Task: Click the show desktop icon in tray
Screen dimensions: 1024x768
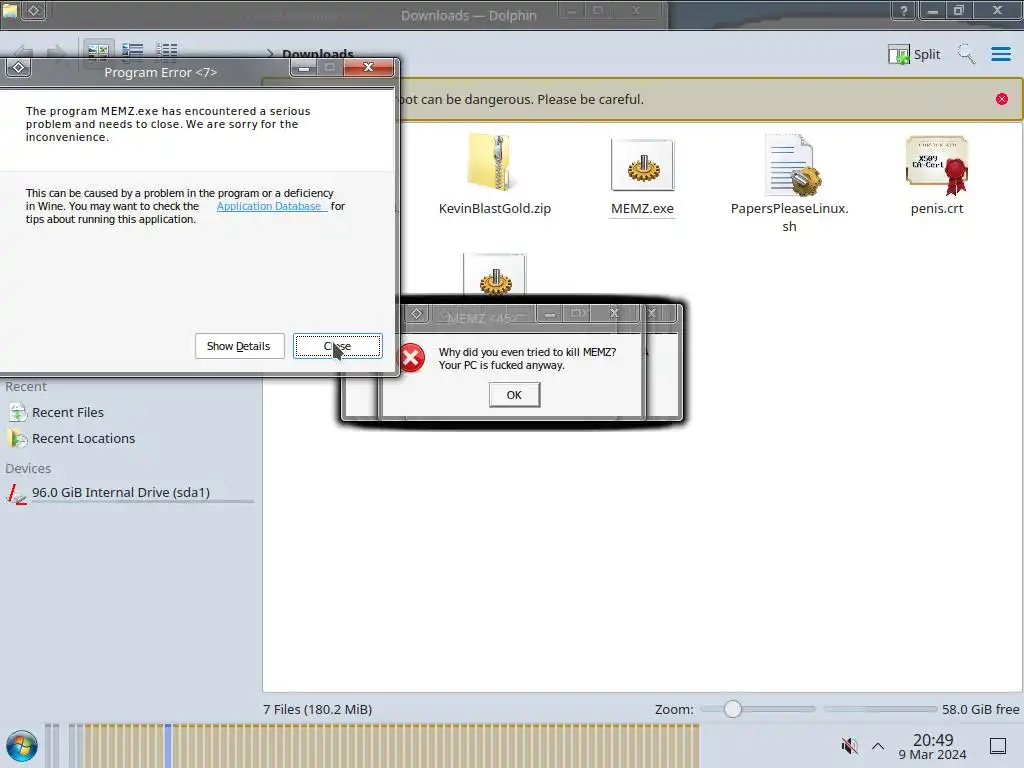Action: (998, 746)
